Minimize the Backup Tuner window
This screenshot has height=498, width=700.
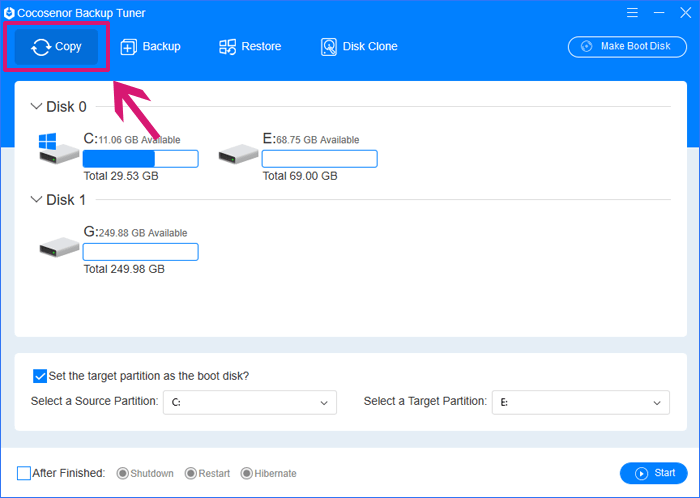tap(659, 12)
